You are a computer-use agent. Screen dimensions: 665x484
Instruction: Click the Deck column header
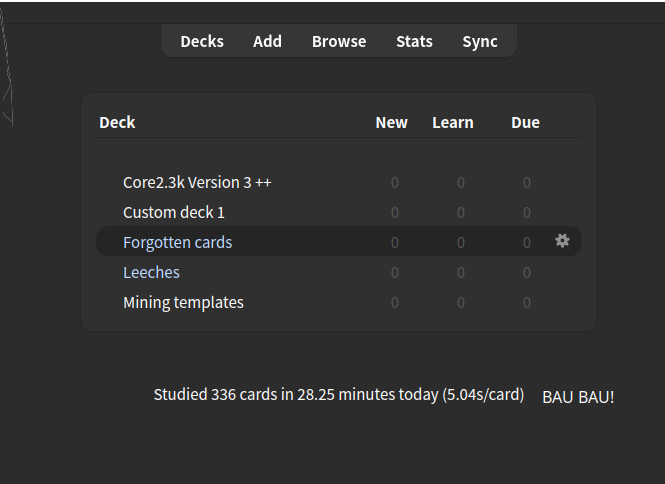tap(117, 122)
